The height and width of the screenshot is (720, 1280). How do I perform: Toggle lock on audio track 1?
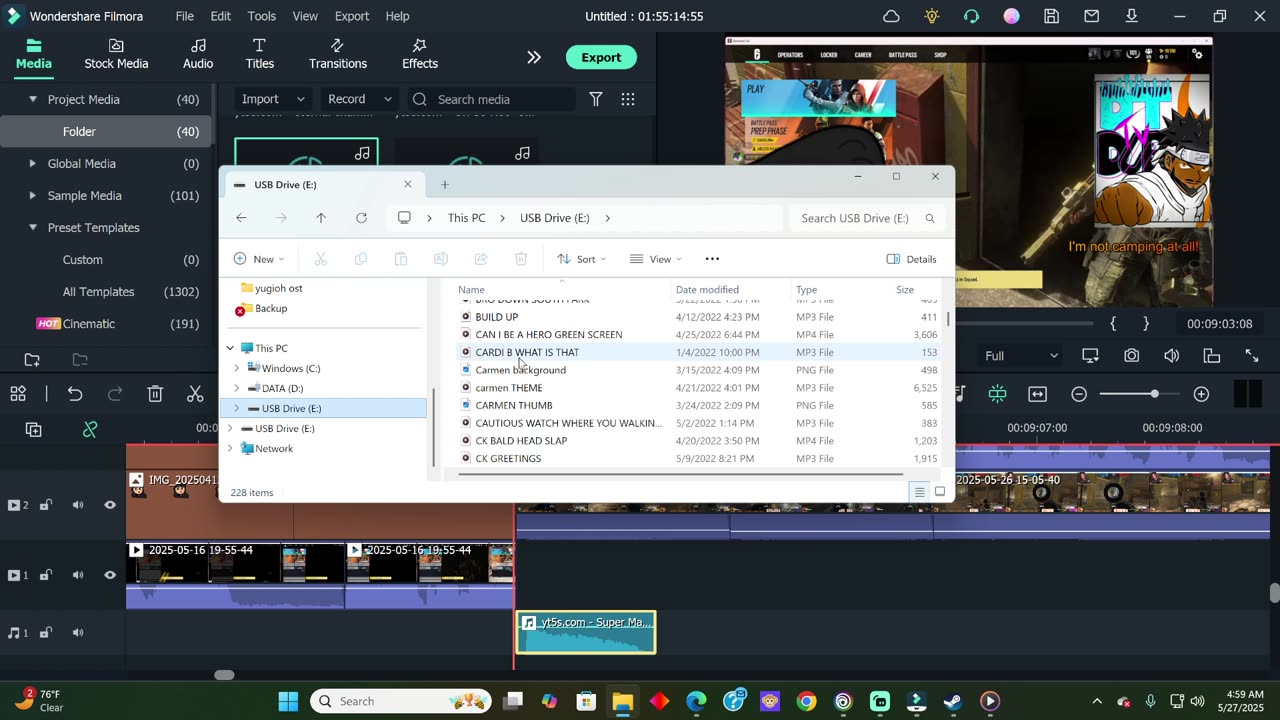pyautogui.click(x=46, y=633)
